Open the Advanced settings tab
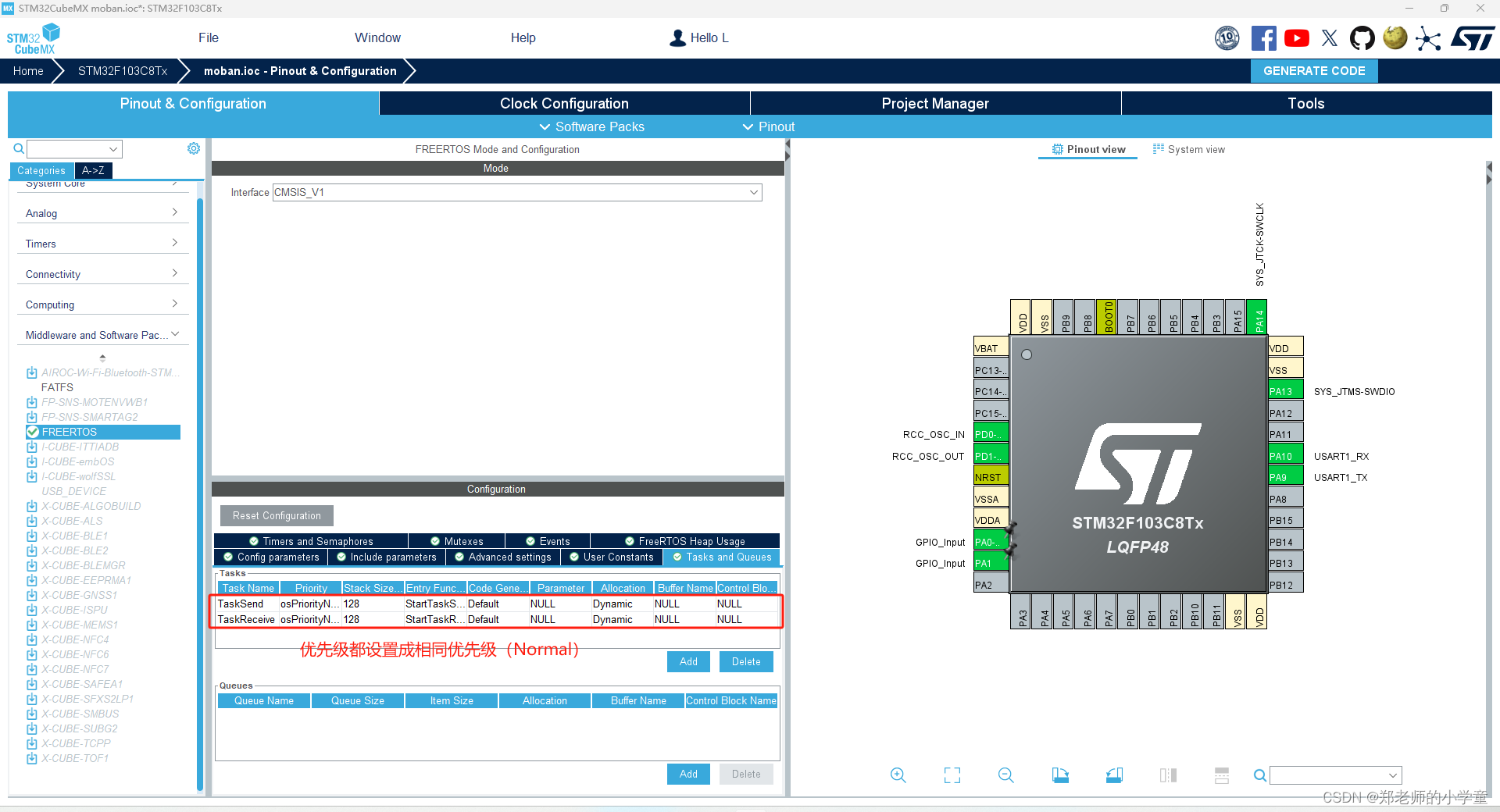The height and width of the screenshot is (812, 1500). (503, 557)
